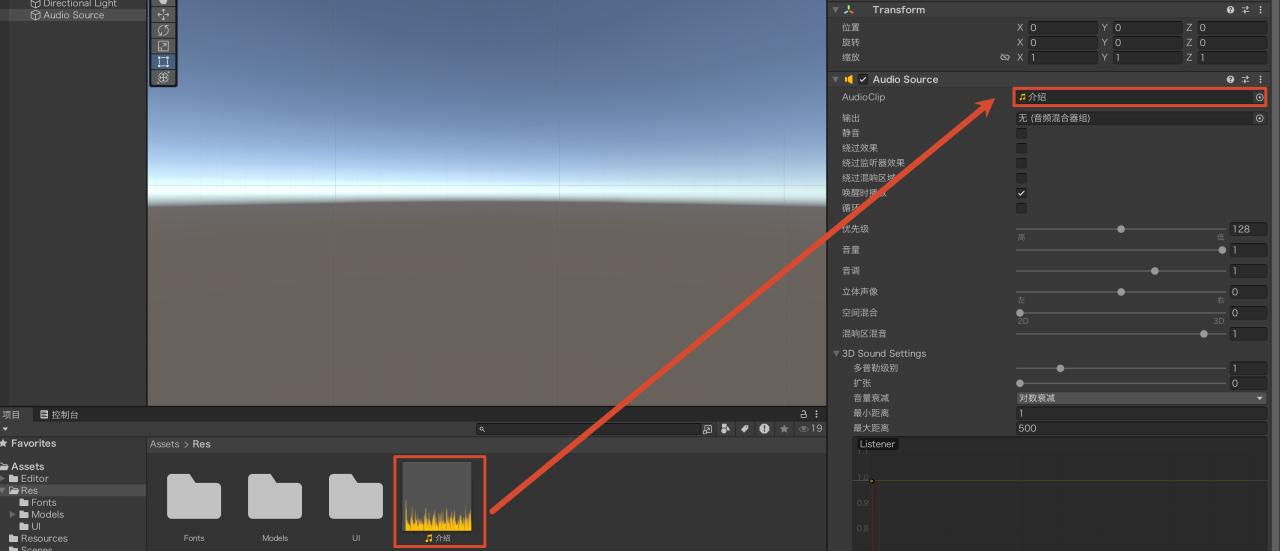Select Audio Source in the hierarchy
The width and height of the screenshot is (1280, 551).
[73, 15]
